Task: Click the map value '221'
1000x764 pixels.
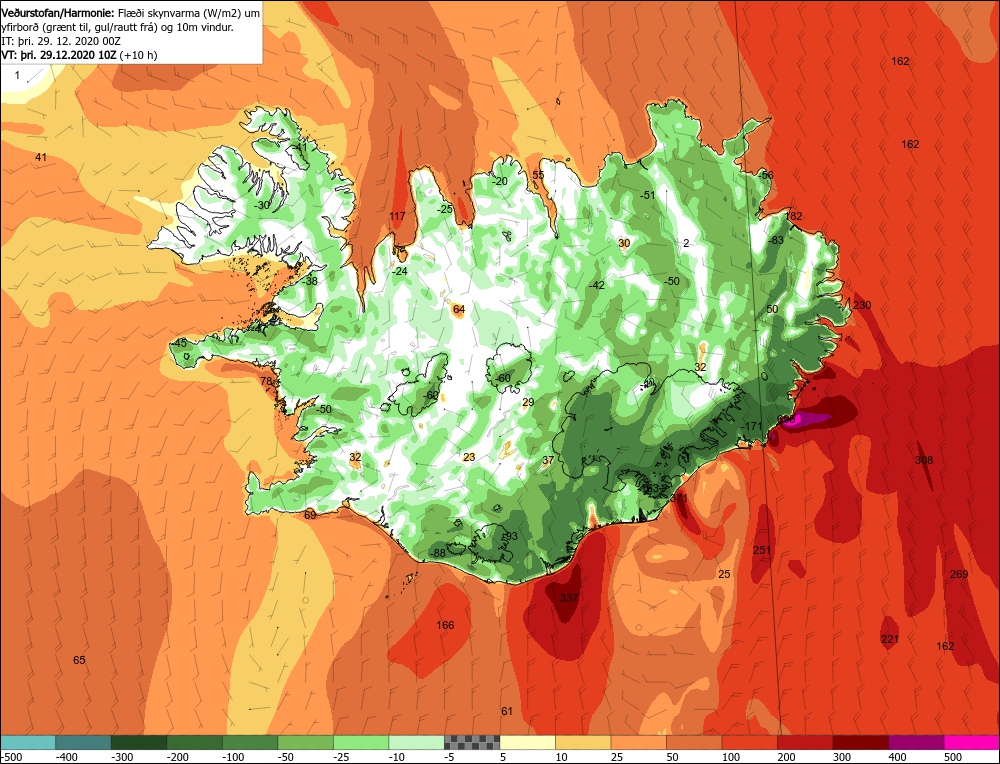Action: point(890,639)
